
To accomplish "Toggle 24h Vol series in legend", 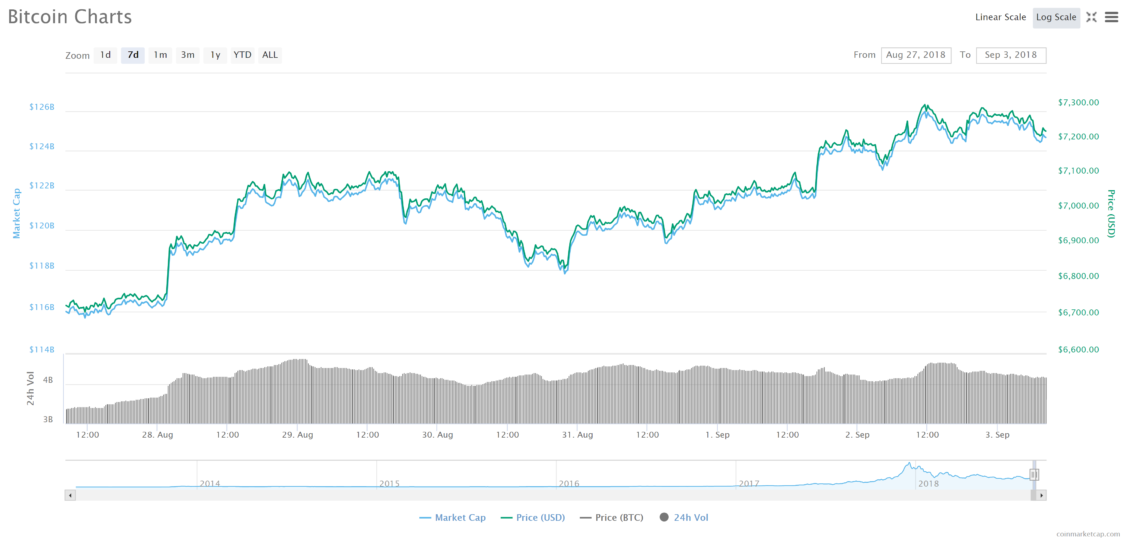I will 683,517.
